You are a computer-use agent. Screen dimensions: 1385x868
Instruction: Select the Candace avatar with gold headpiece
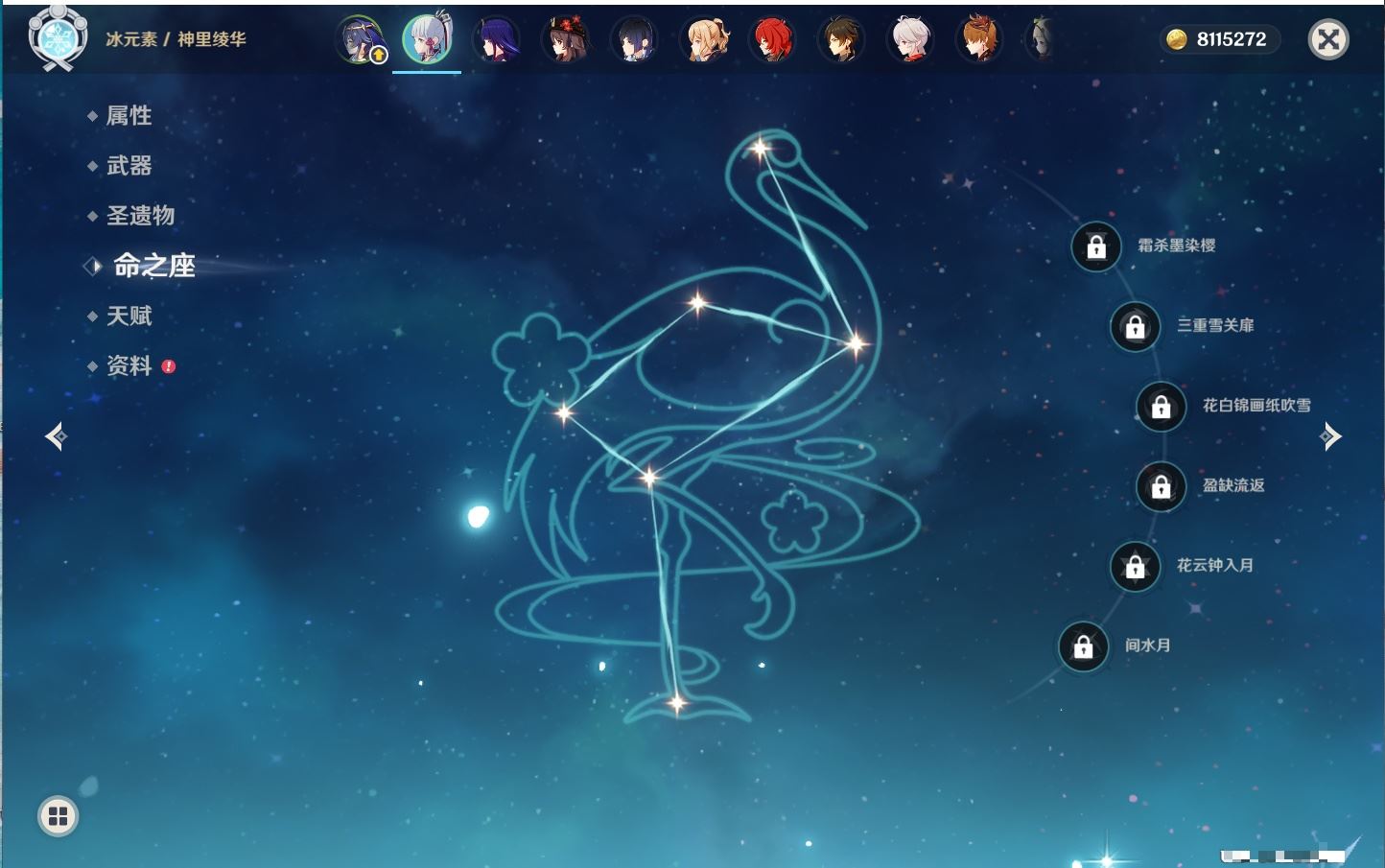click(361, 40)
